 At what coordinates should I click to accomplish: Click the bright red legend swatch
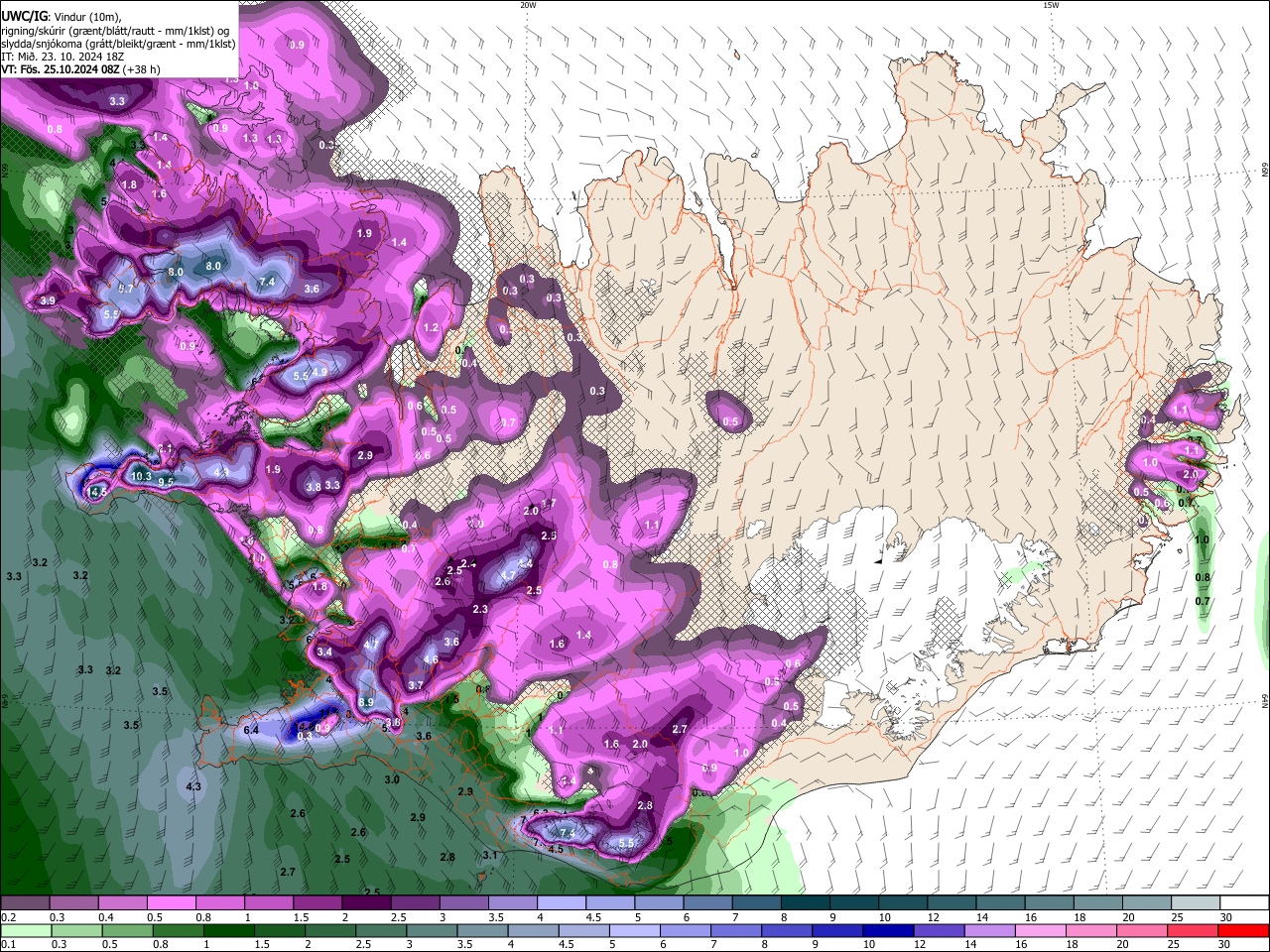pyautogui.click(x=1244, y=931)
